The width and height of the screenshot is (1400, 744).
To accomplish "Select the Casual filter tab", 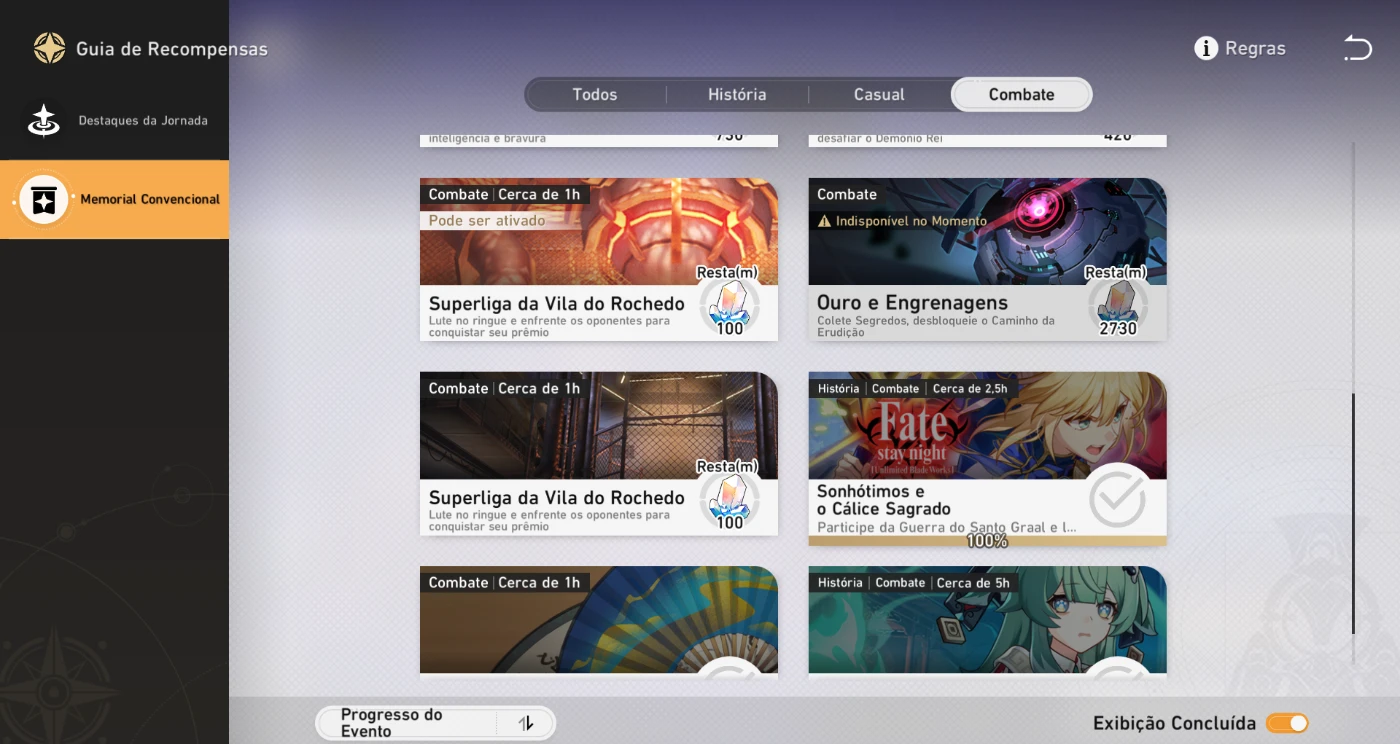I will coord(879,95).
